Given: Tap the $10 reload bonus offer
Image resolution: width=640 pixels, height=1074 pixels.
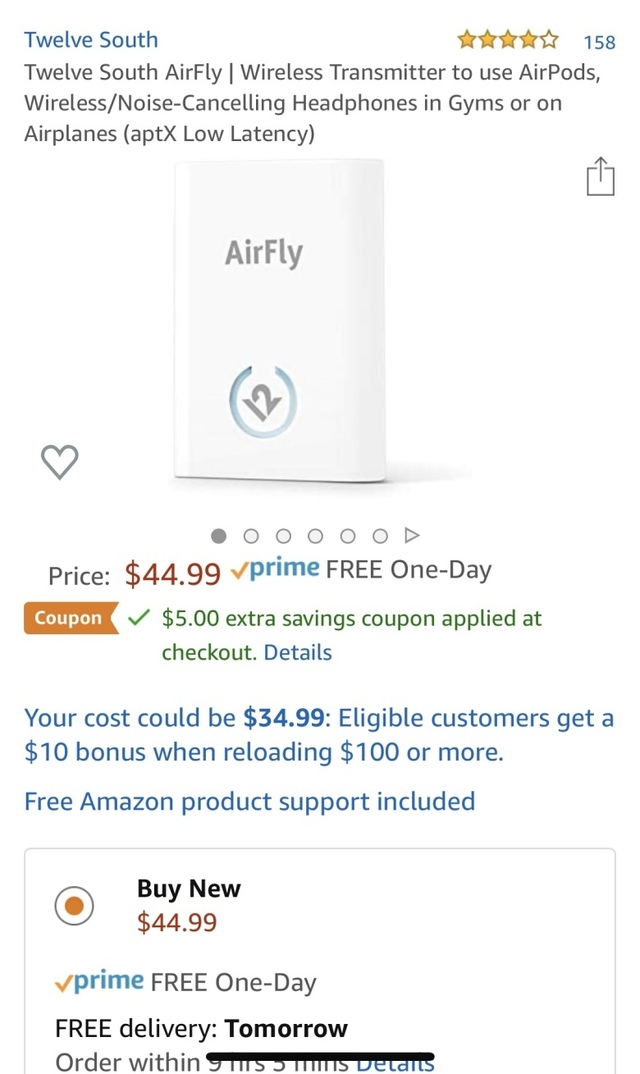Looking at the screenshot, I should click(x=319, y=734).
